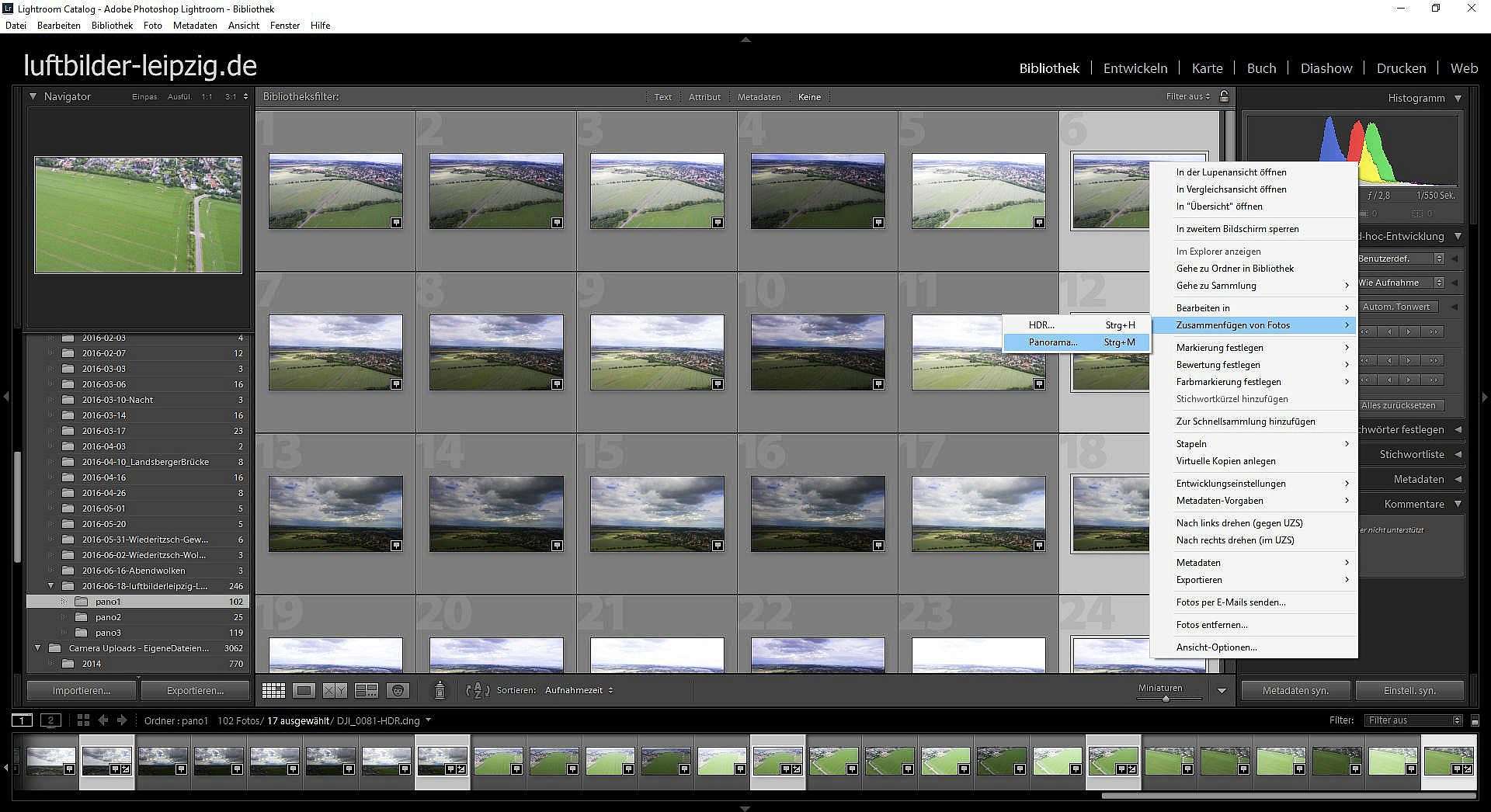The width and height of the screenshot is (1491, 812).
Task: Switch to grid view icon
Action: point(273,690)
